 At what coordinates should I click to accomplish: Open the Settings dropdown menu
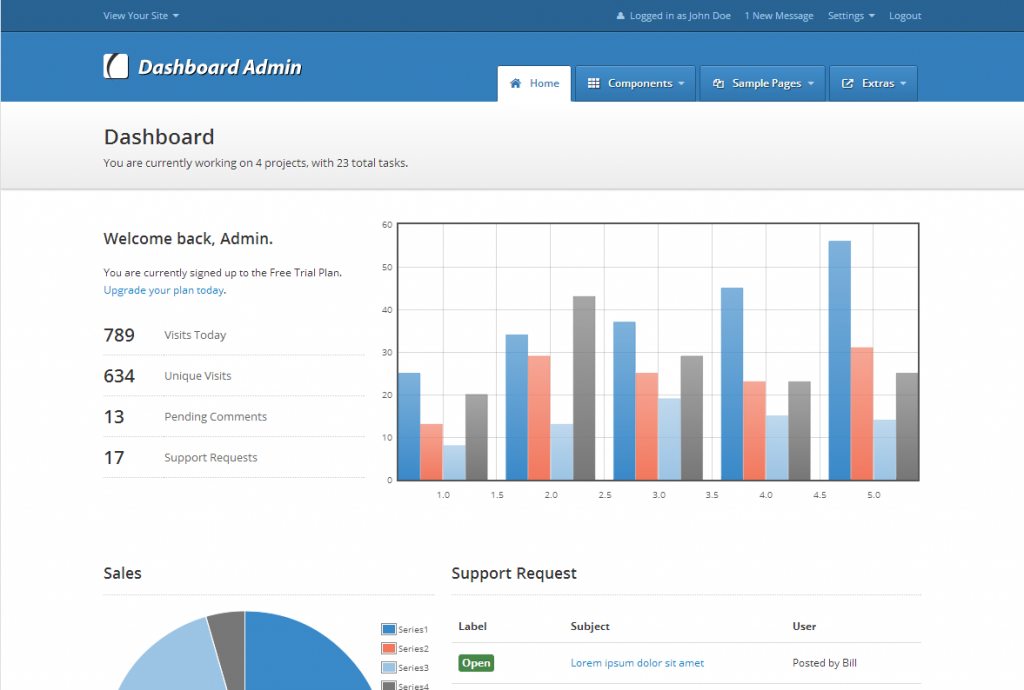pyautogui.click(x=851, y=16)
